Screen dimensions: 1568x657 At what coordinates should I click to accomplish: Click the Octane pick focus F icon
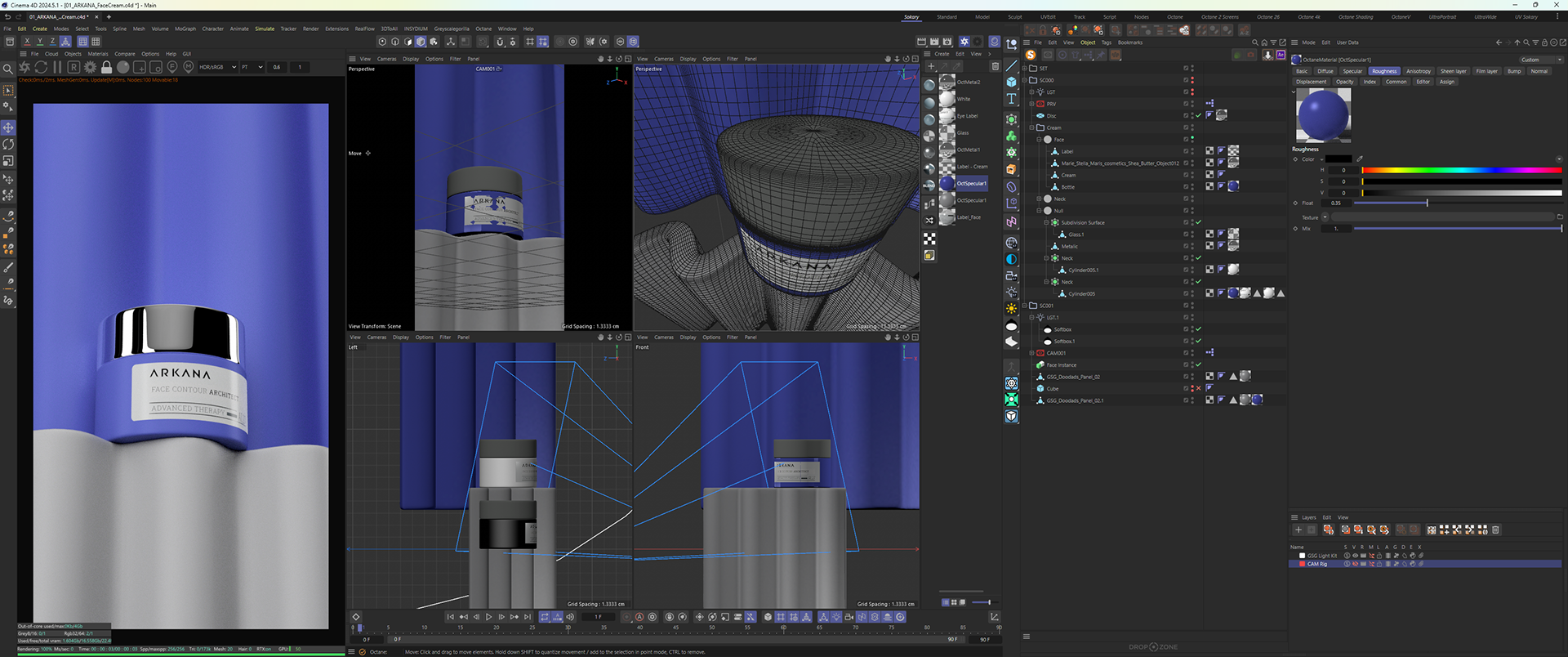pyautogui.click(x=172, y=67)
